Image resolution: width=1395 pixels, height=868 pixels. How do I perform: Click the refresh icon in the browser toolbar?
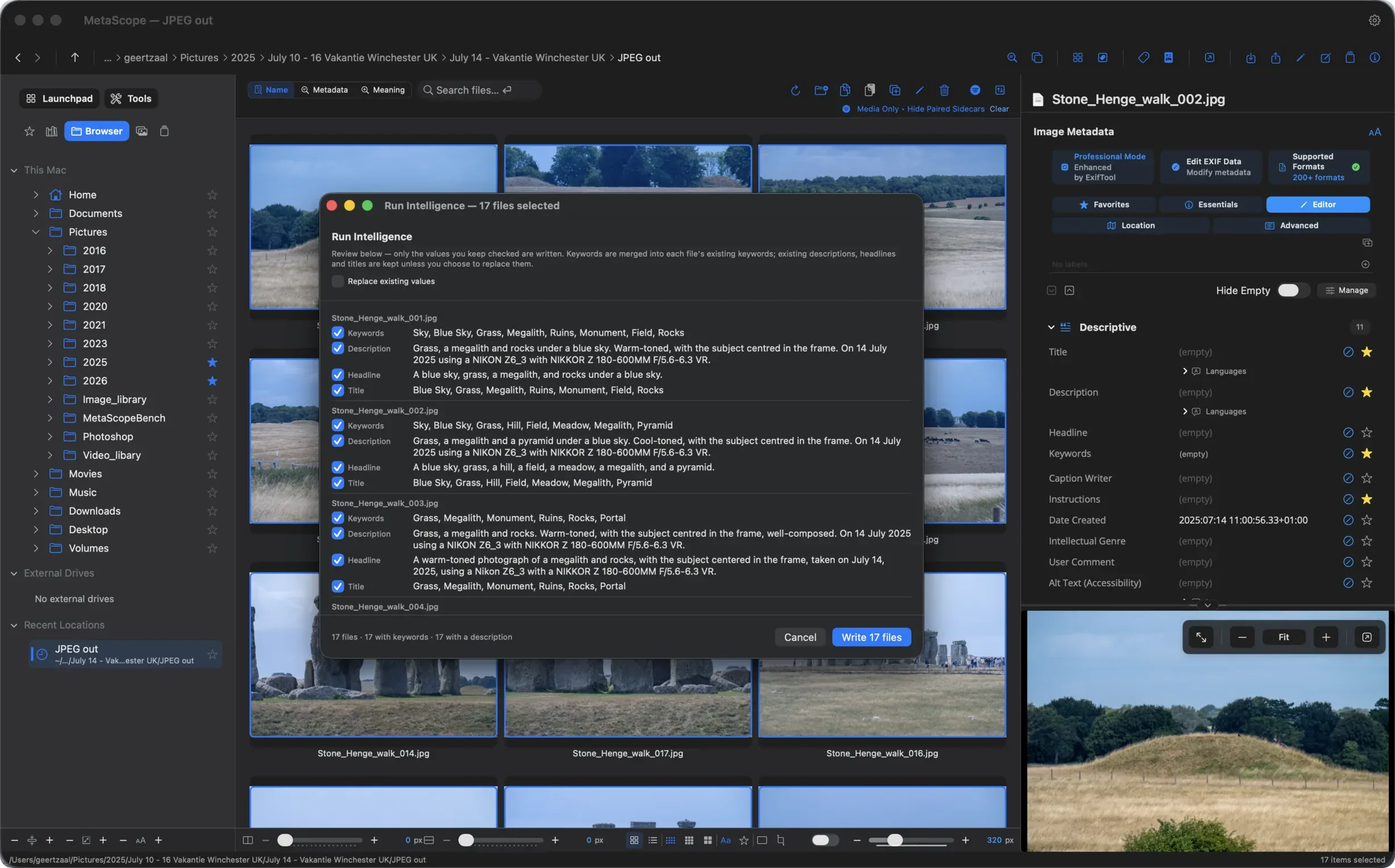pyautogui.click(x=795, y=90)
